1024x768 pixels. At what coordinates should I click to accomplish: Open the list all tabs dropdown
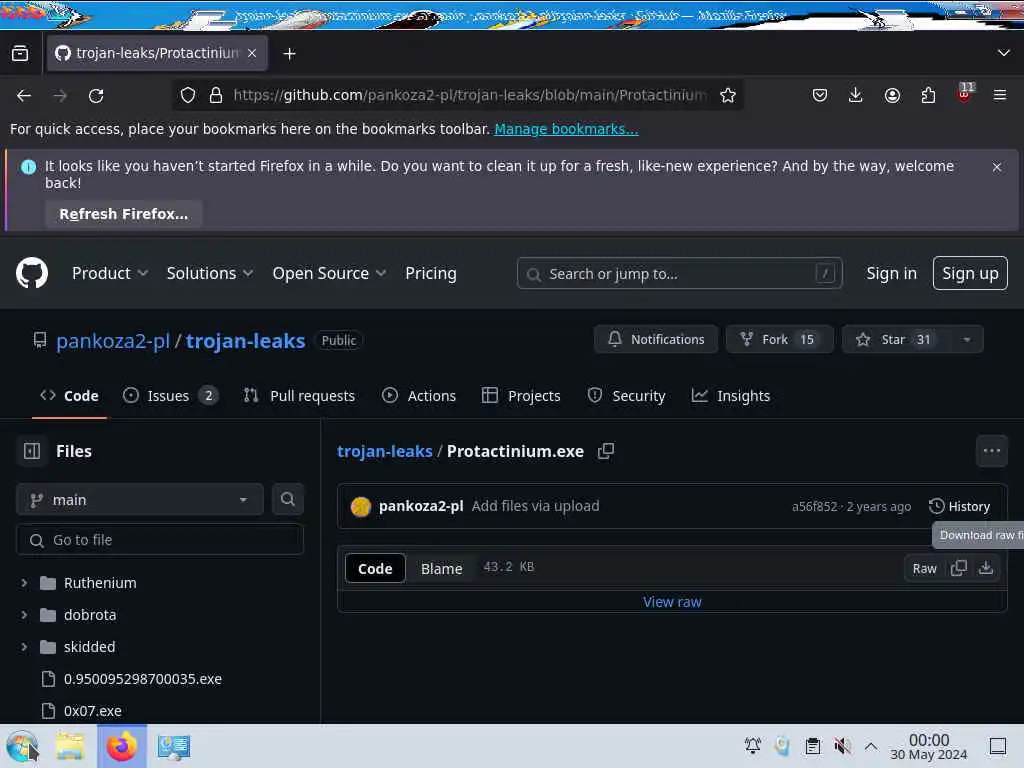coord(1004,53)
